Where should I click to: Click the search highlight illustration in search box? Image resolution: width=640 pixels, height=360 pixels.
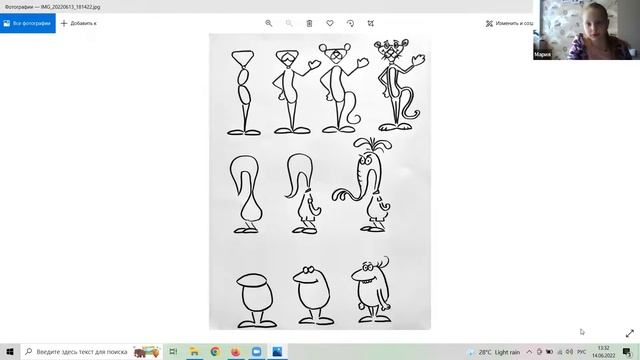pos(146,351)
